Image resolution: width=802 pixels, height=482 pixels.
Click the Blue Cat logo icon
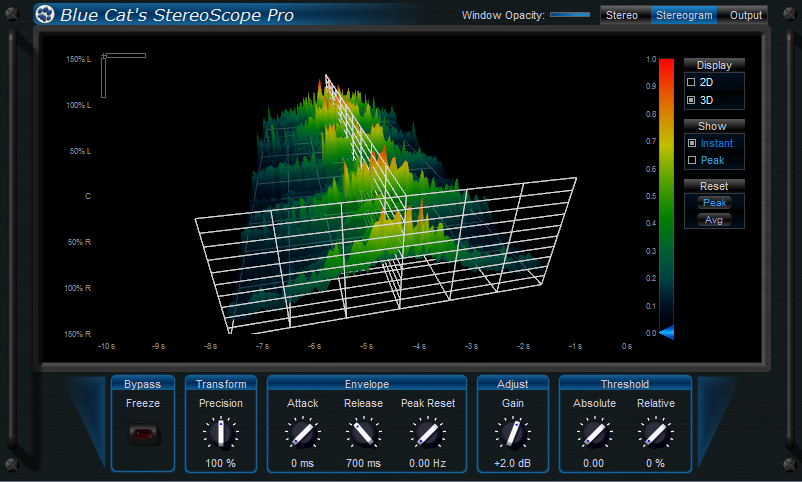click(44, 15)
